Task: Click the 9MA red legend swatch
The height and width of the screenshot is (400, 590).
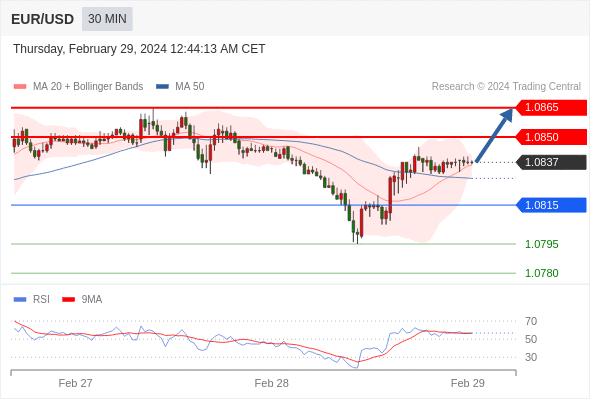Action: point(68,300)
